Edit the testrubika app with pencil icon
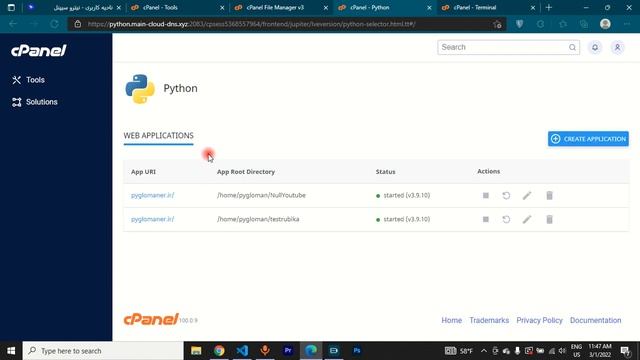 tap(527, 220)
